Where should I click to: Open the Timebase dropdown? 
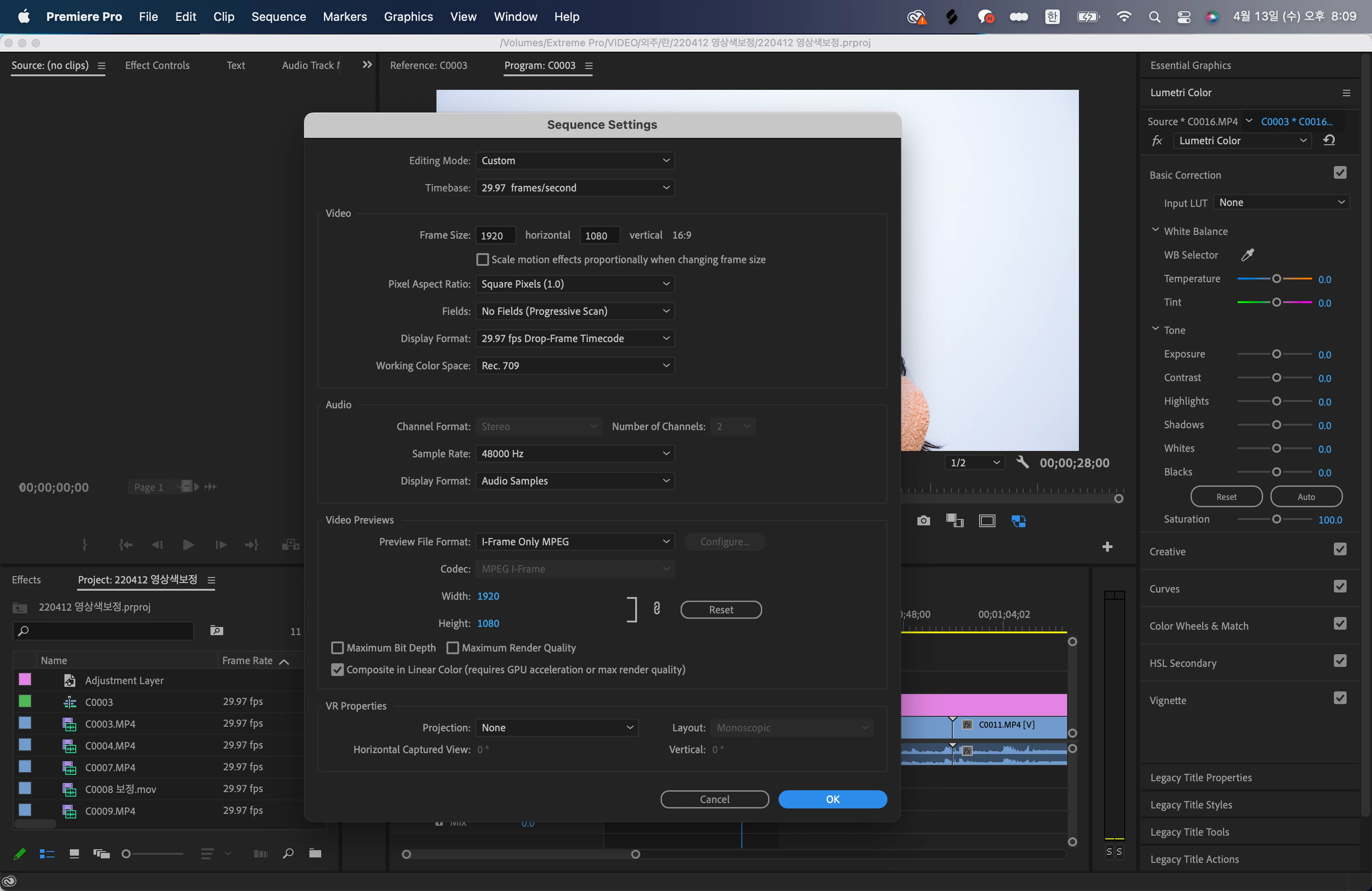pyautogui.click(x=575, y=188)
